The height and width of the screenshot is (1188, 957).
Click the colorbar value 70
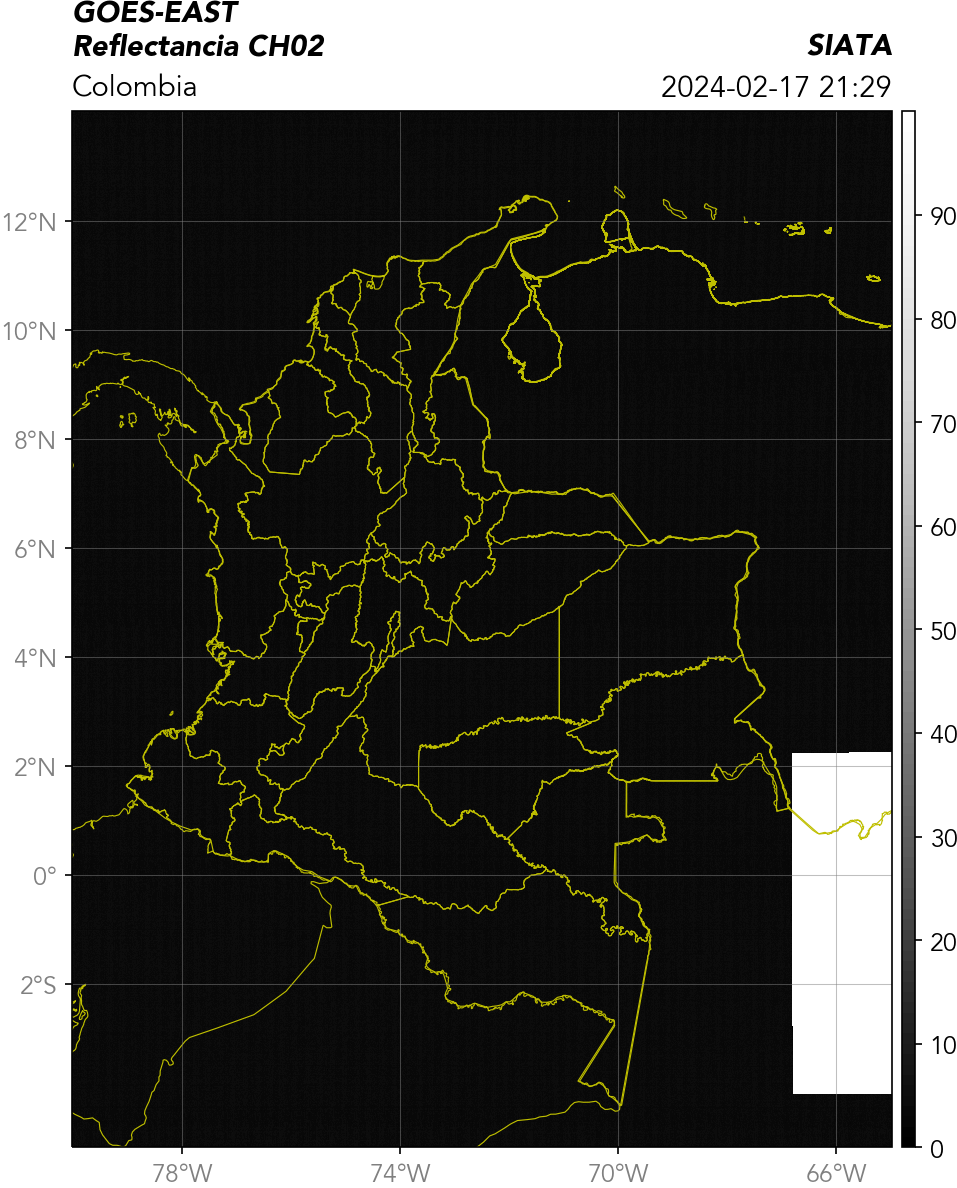tap(943, 424)
